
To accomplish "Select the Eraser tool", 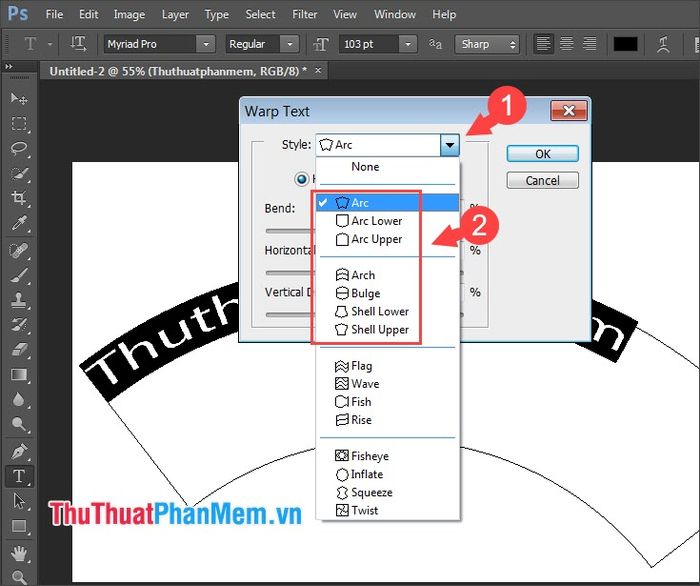I will (x=19, y=349).
